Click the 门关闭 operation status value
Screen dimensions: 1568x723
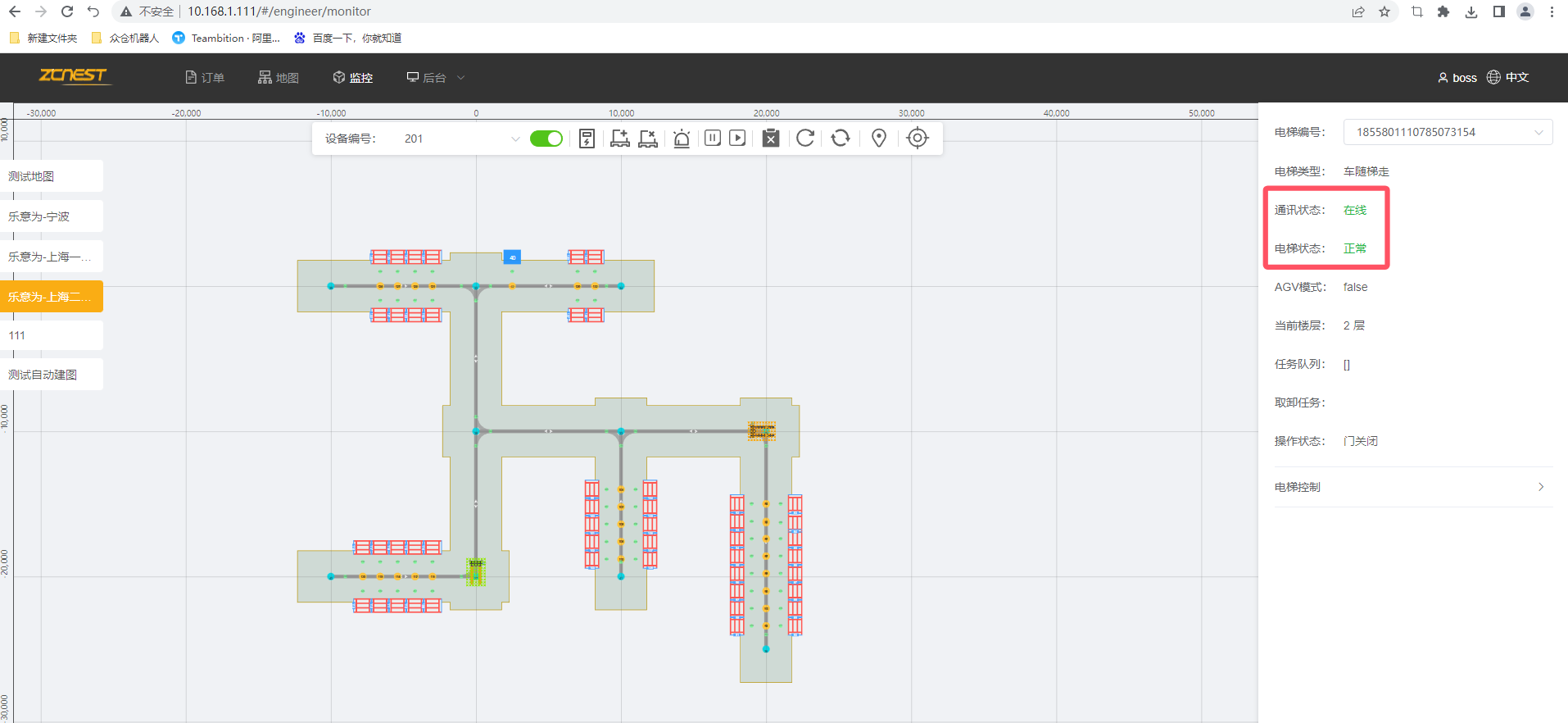[1361, 441]
